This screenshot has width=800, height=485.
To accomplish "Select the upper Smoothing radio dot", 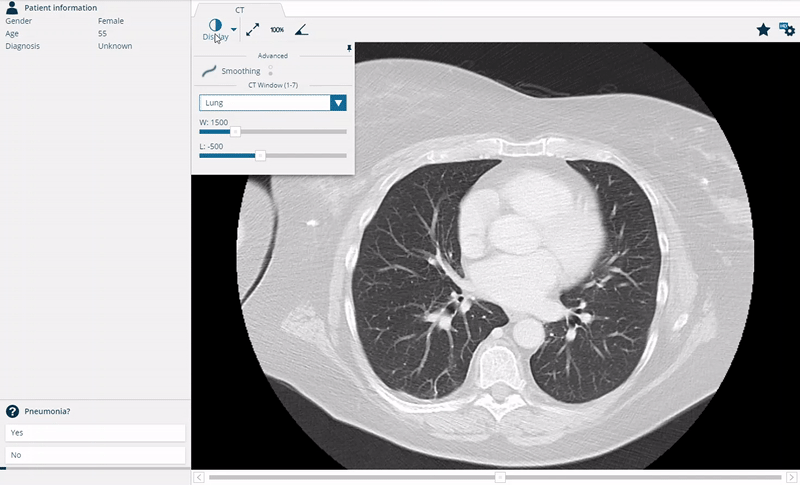I will point(270,67).
